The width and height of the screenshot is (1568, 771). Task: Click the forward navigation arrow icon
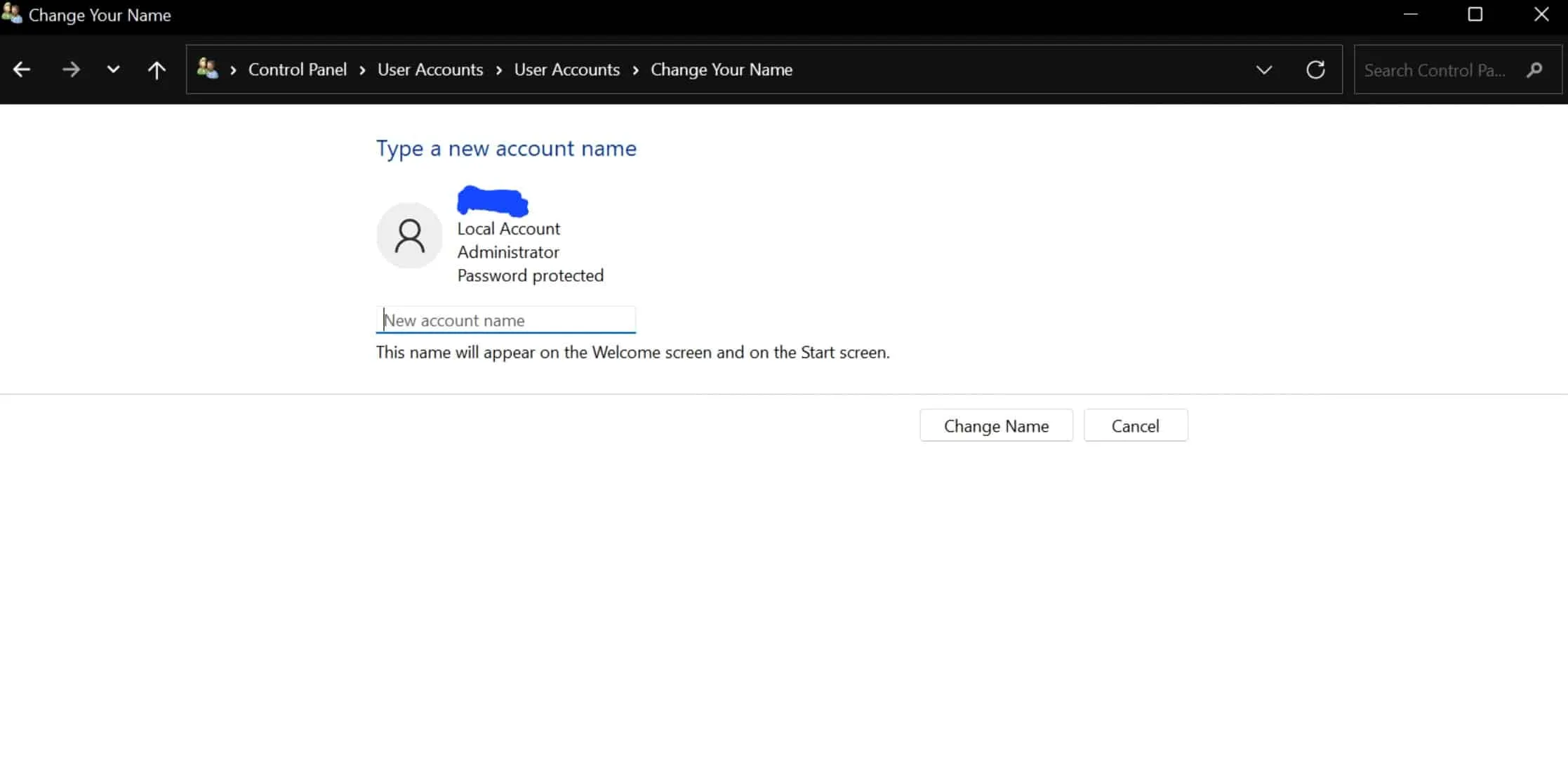click(x=71, y=69)
